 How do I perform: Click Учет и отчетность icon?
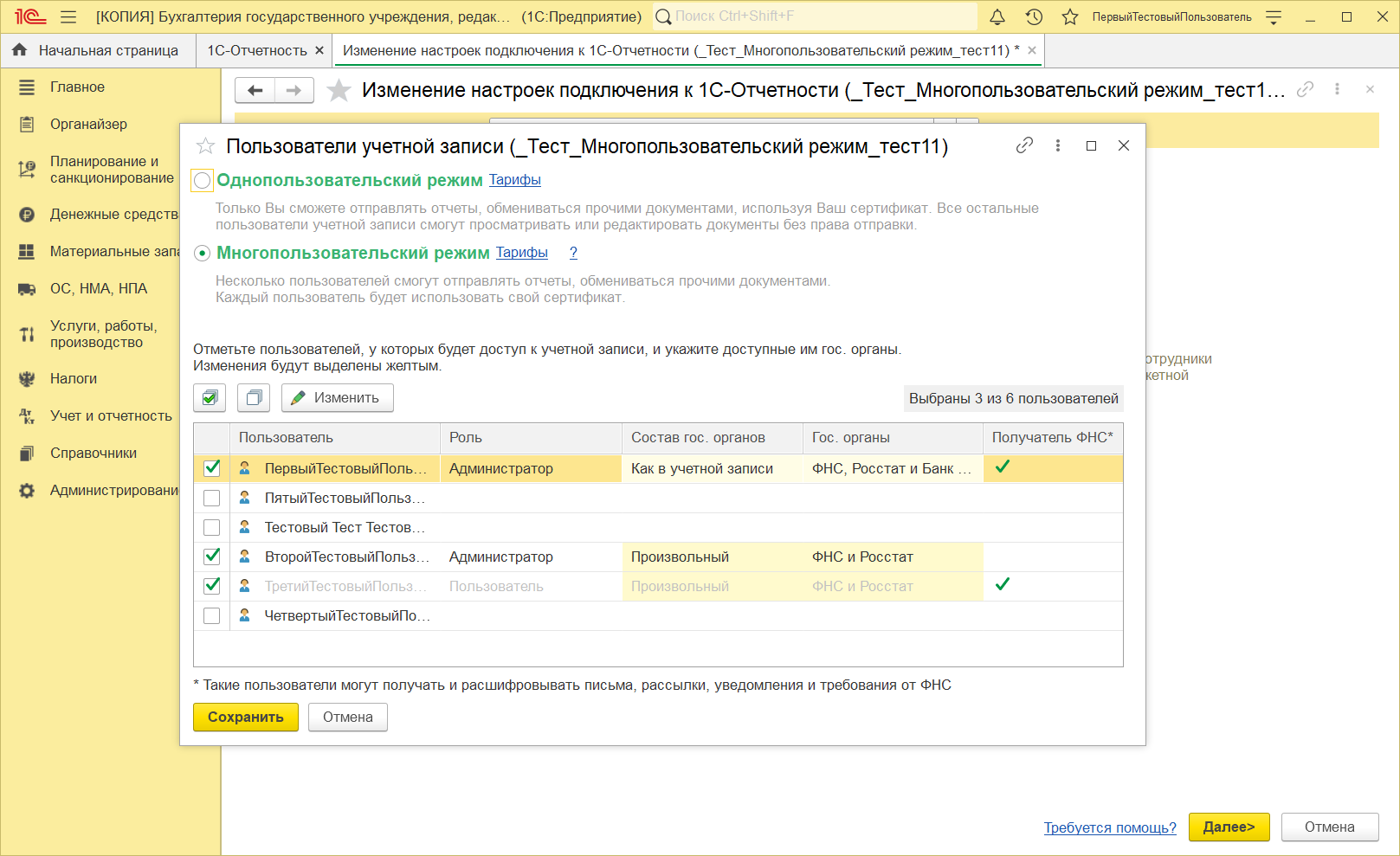pos(27,415)
